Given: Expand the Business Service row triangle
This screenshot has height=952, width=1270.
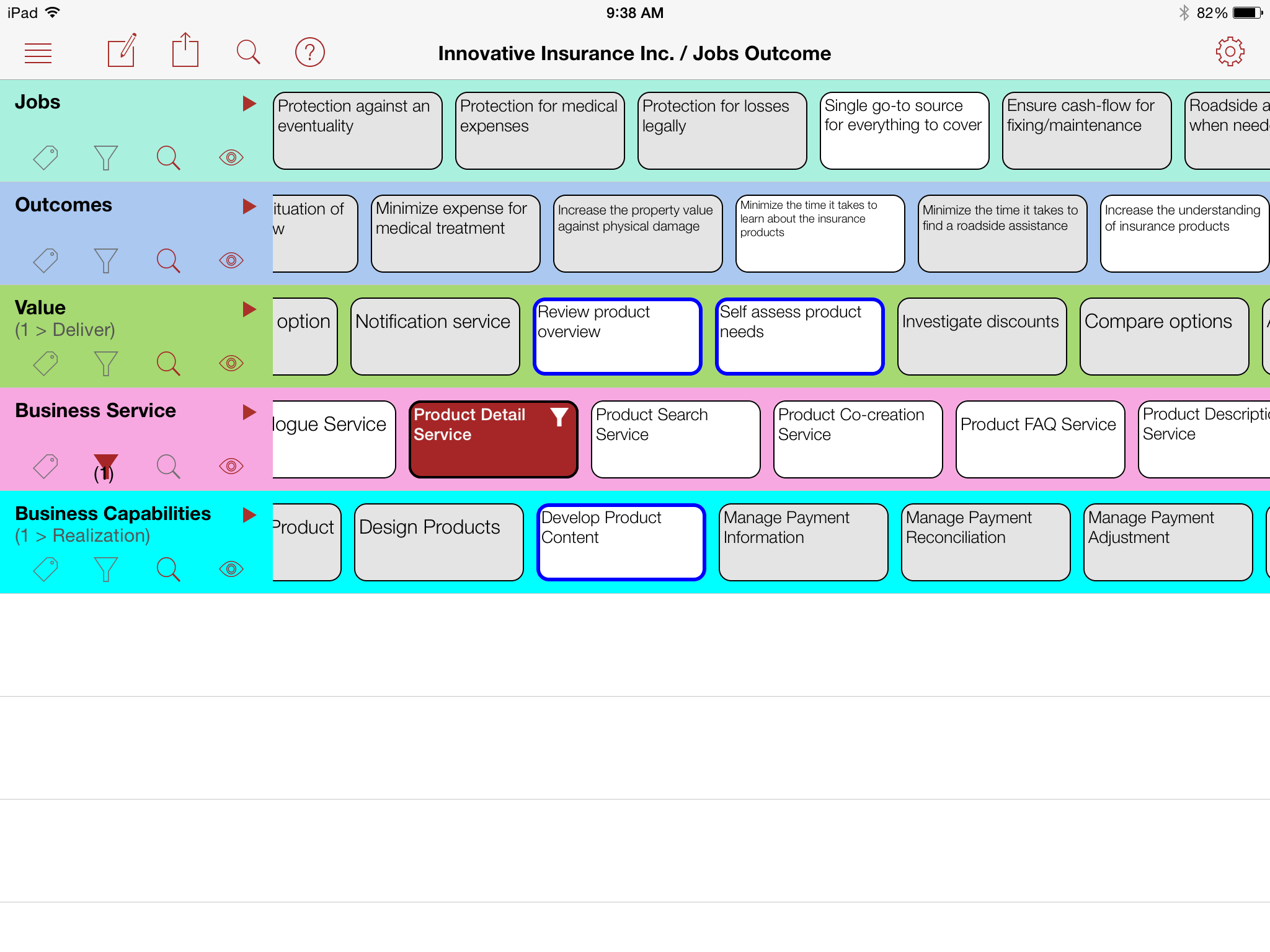Looking at the screenshot, I should click(x=249, y=412).
